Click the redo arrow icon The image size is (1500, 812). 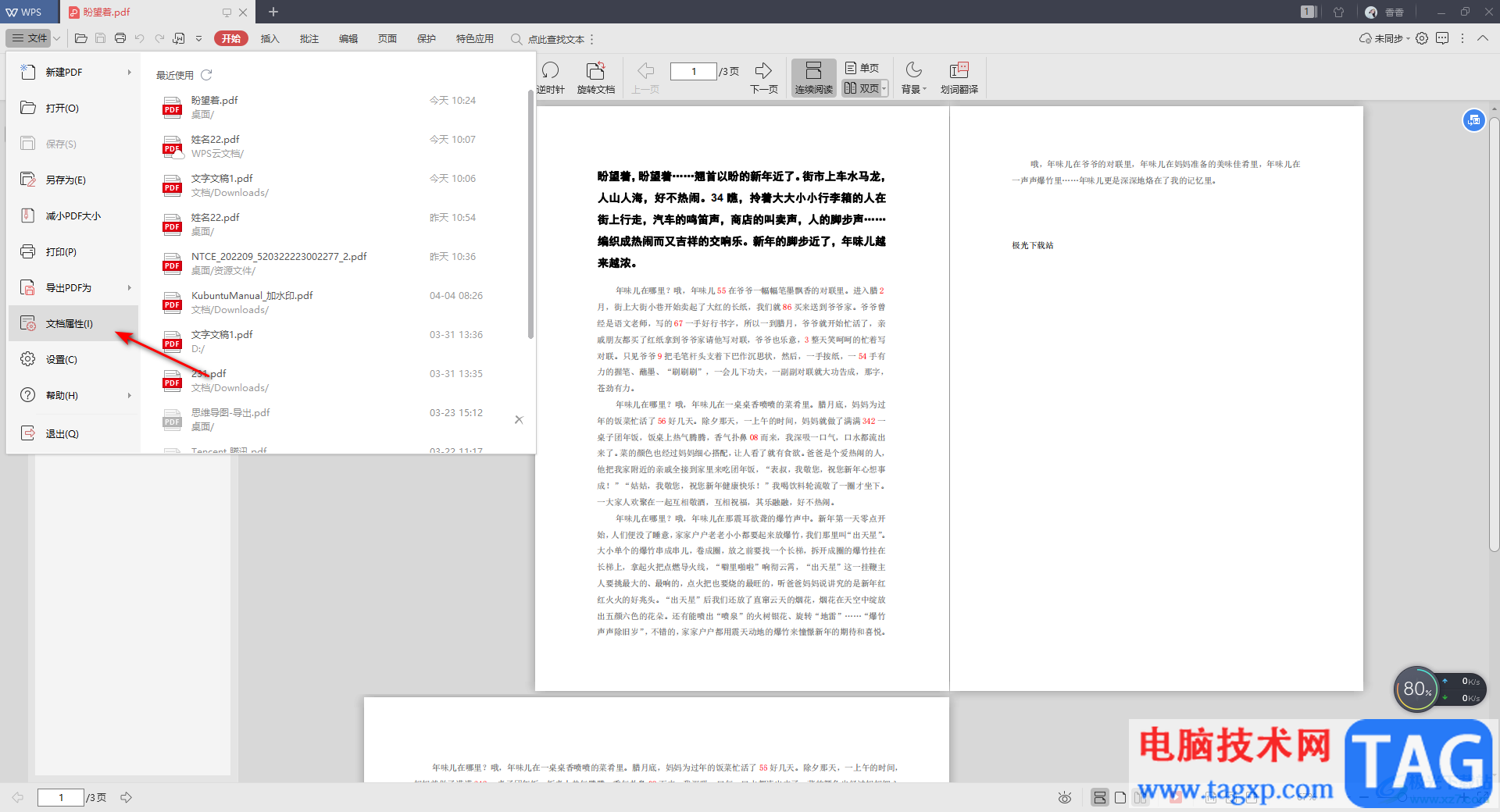(159, 38)
